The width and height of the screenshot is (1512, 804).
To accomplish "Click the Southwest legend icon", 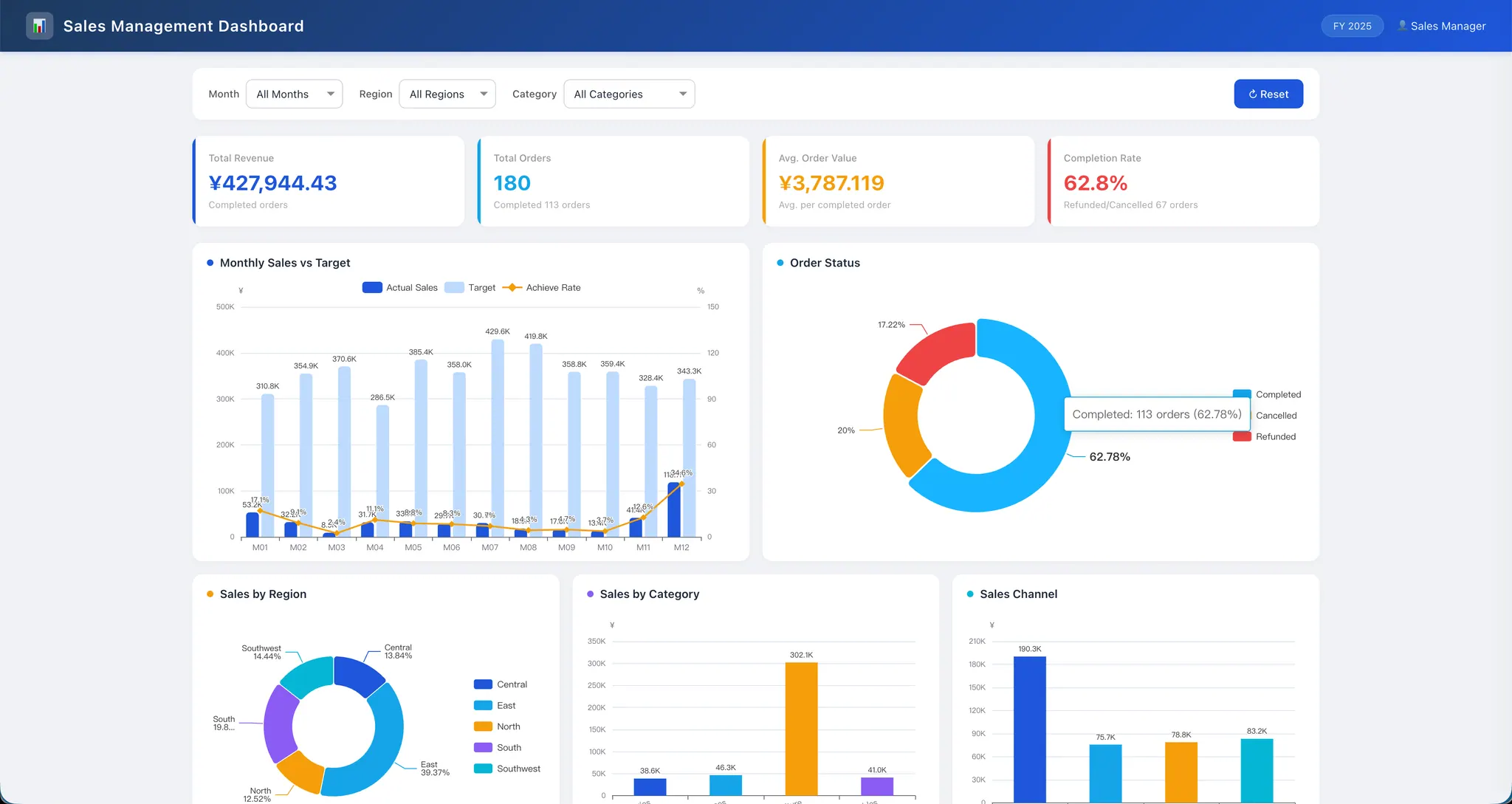I will coord(483,769).
